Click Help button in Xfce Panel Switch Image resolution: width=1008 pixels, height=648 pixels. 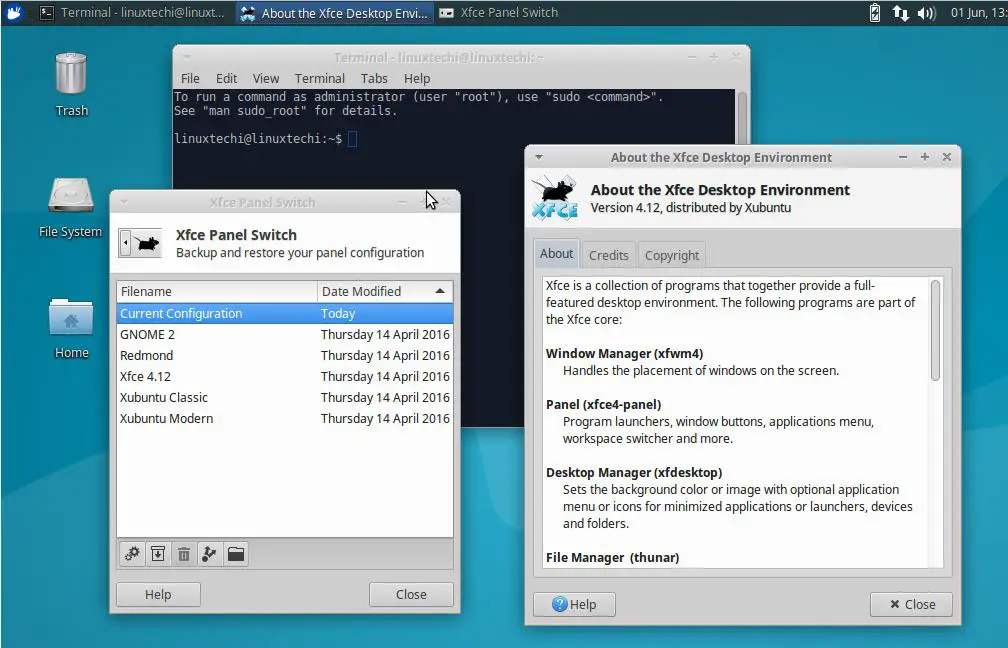tap(158, 595)
